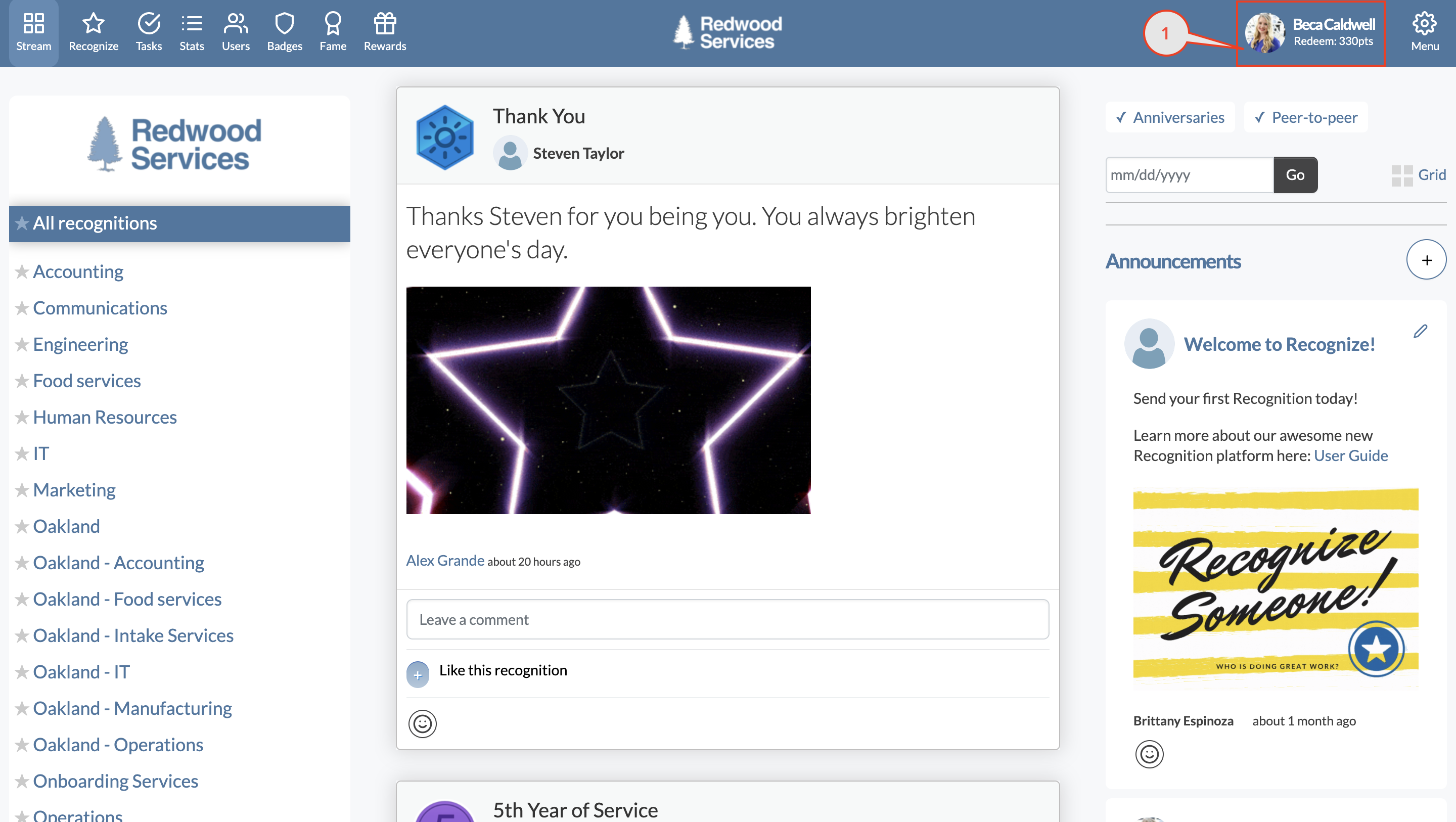Add a new announcement with the plus icon
The image size is (1456, 822).
tap(1427, 259)
